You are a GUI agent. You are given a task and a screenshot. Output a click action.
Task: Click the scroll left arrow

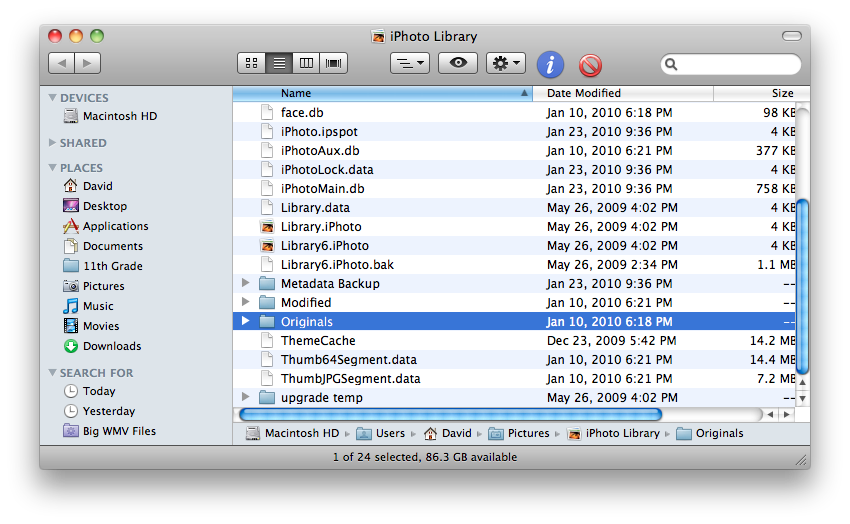(770, 415)
